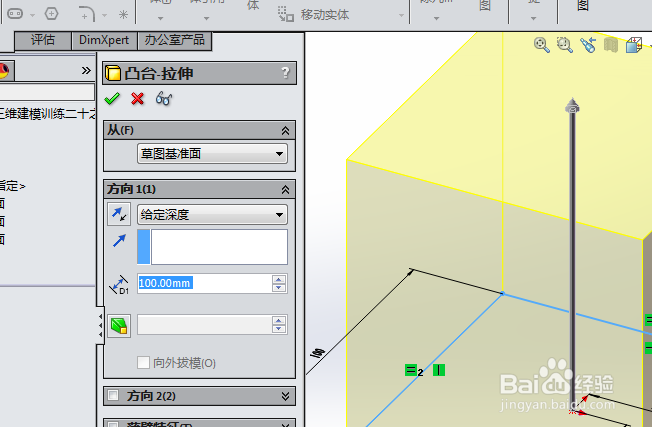This screenshot has height=427, width=652.
Task: Click the panel collapse handle on left edge
Action: pyautogui.click(x=100, y=326)
